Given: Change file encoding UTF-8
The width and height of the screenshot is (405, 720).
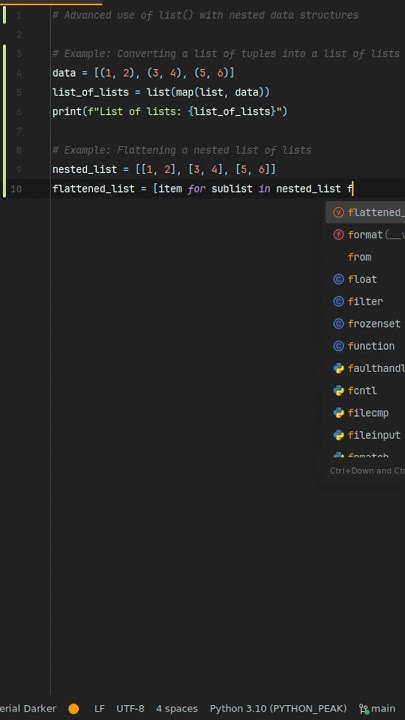Looking at the screenshot, I should point(130,709).
